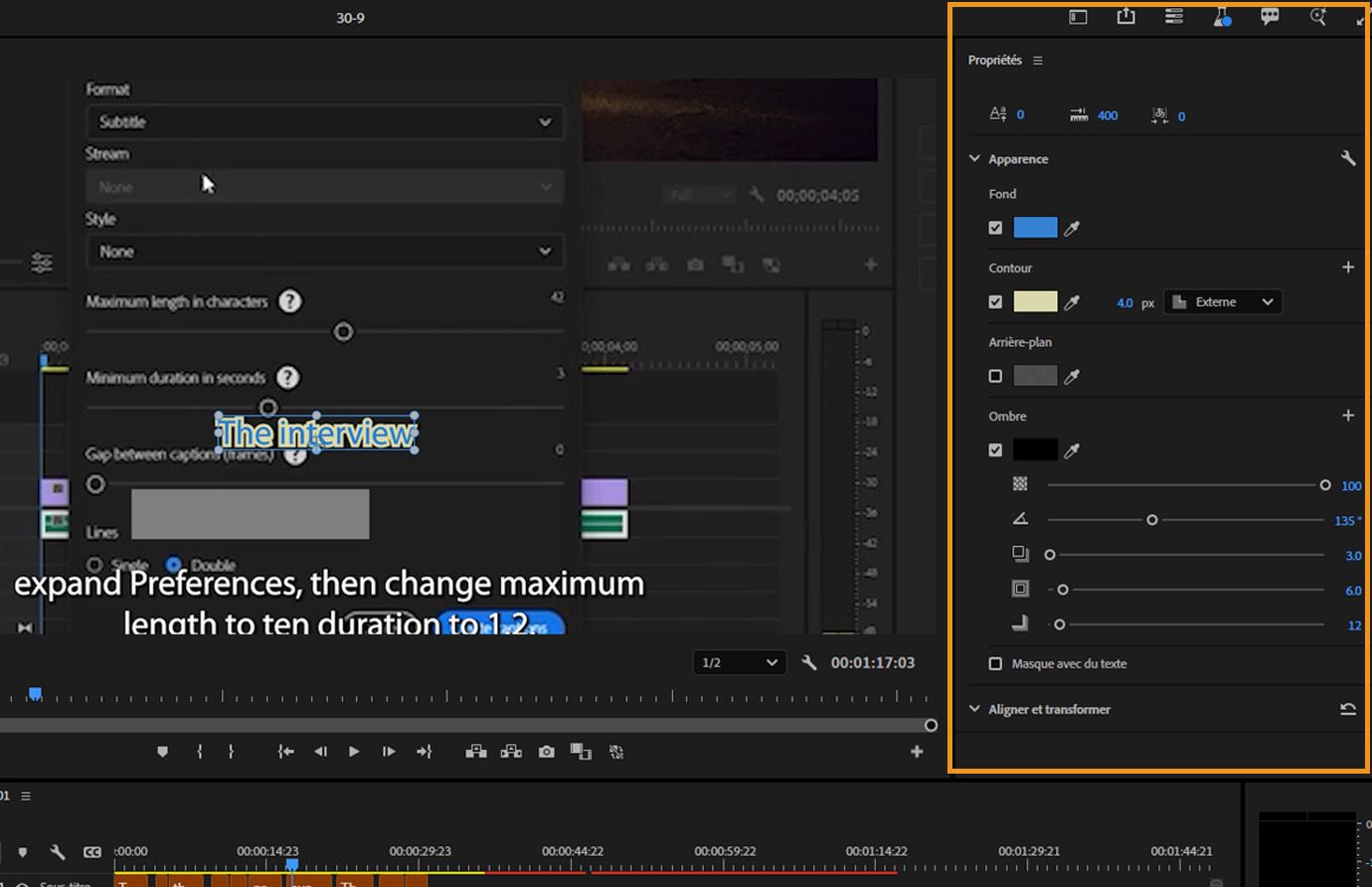Viewport: 1372px width, 887px height.
Task: Click the Contour color swatch
Action: tap(1035, 302)
